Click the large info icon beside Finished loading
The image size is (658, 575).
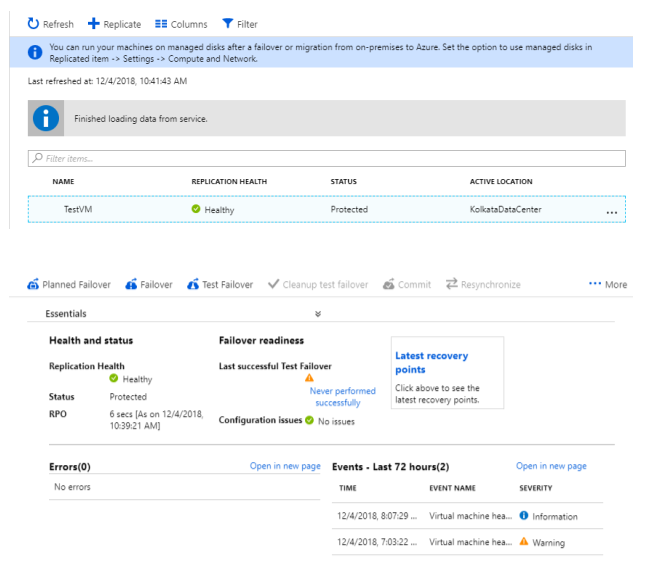(x=46, y=118)
